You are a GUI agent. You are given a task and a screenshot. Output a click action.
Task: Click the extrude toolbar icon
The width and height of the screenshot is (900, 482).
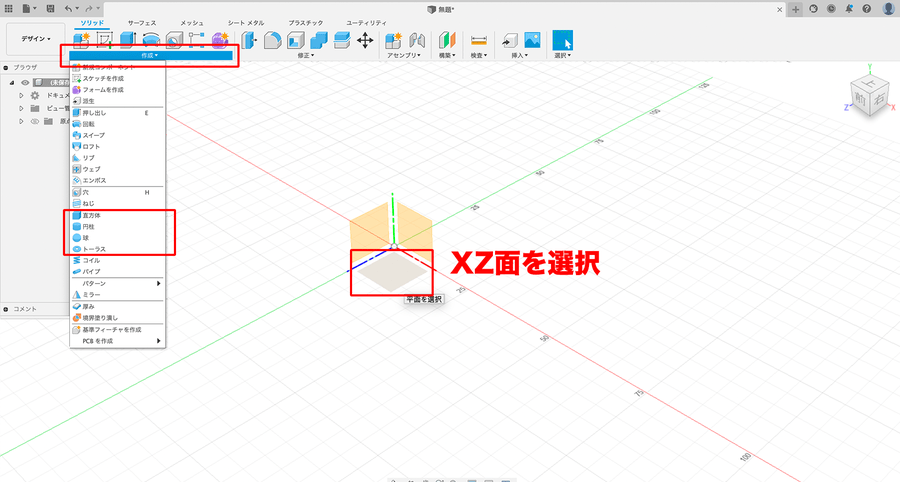[127, 40]
